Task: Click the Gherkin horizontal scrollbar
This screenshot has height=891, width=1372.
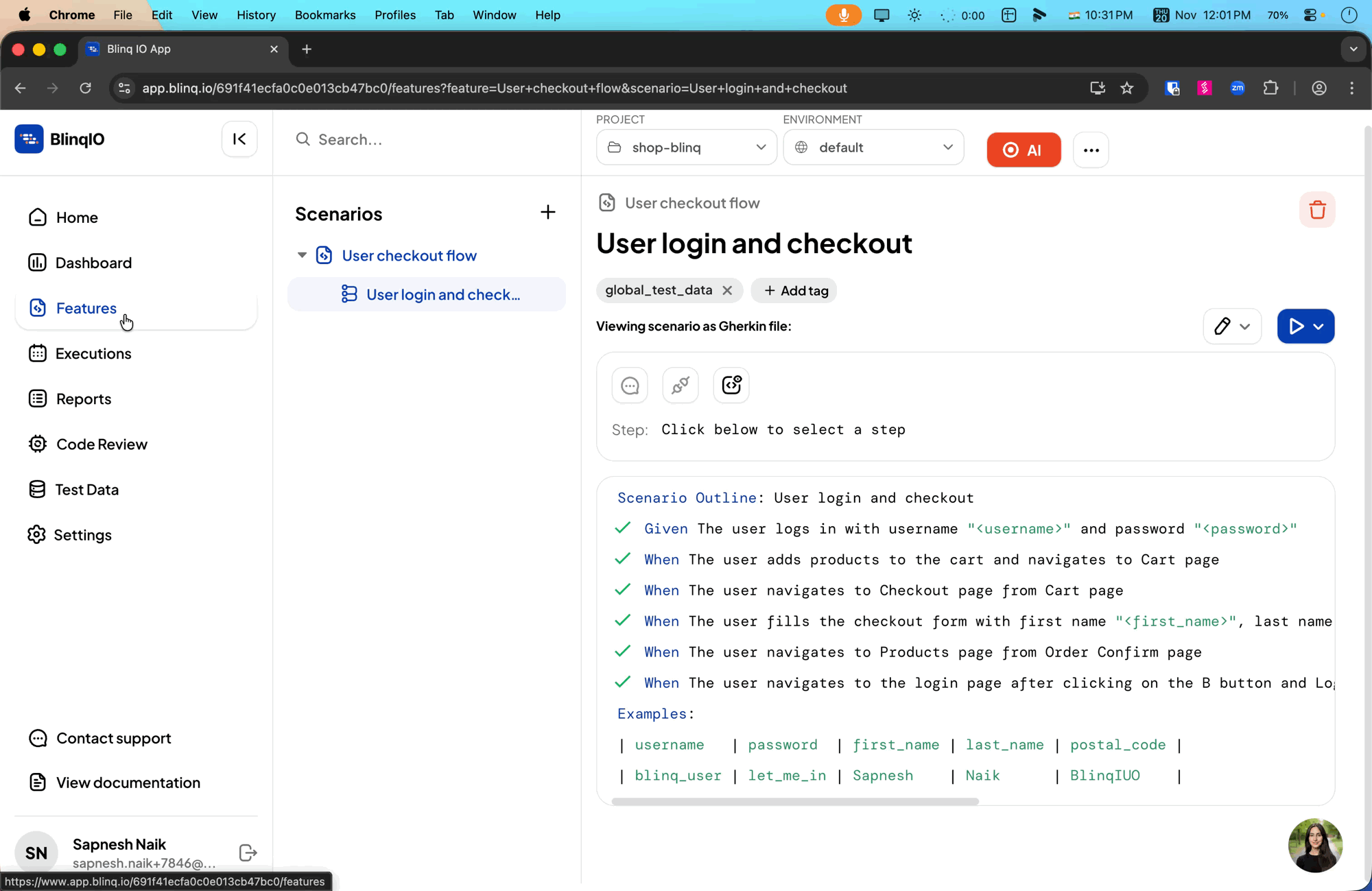Action: point(794,801)
